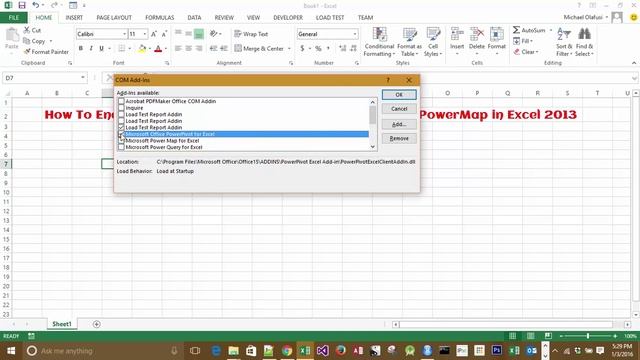Open Sort & Filter
This screenshot has height=360, width=640.
[564, 42]
